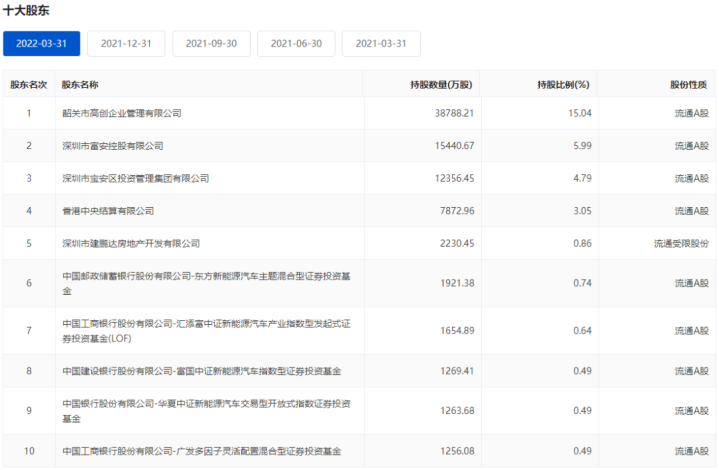Select 香港中央结算有限公司 name

pos(108,211)
